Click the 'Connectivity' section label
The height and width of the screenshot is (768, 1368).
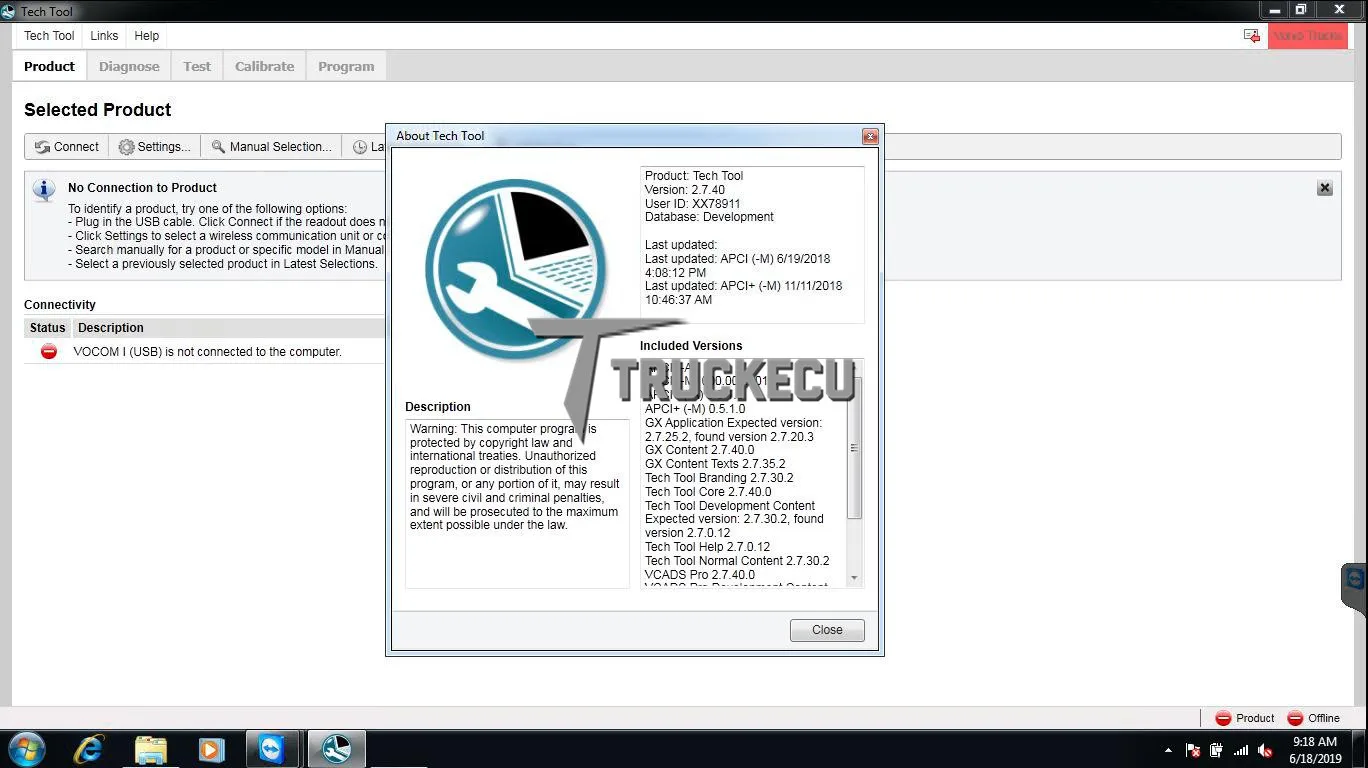(60, 305)
